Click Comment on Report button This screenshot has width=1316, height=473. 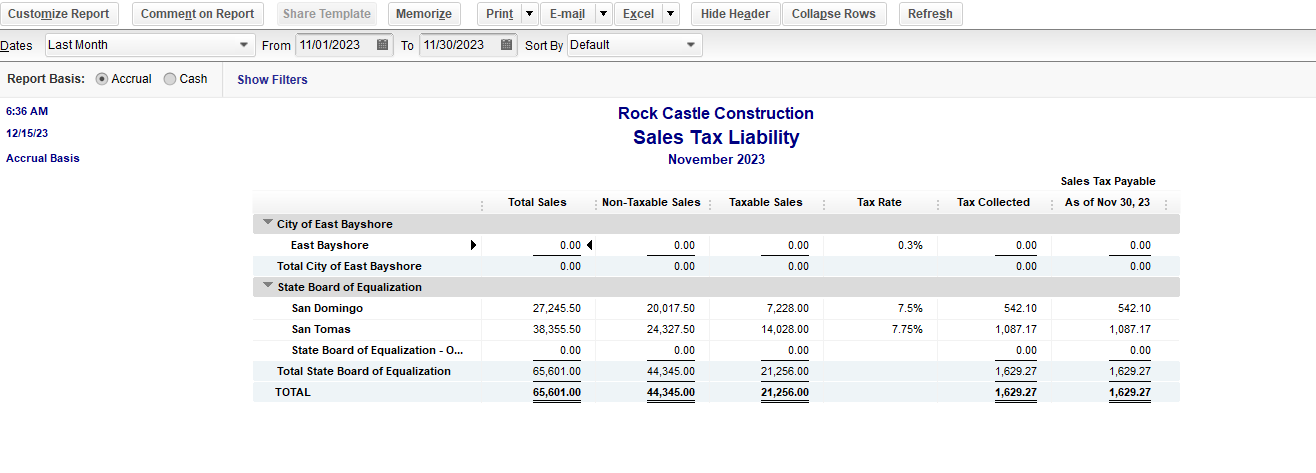pos(198,14)
